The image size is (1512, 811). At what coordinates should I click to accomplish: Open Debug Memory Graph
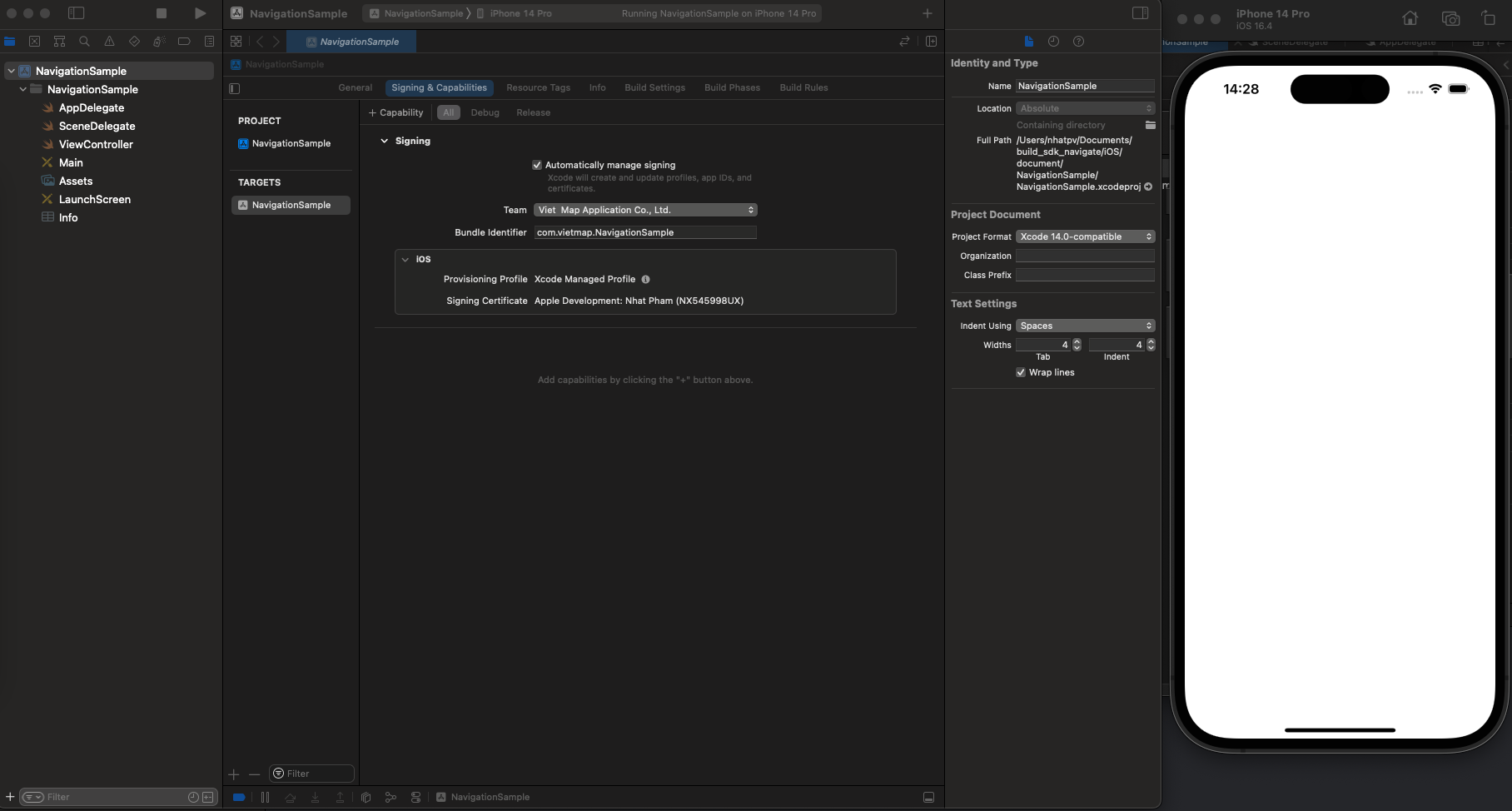(390, 797)
